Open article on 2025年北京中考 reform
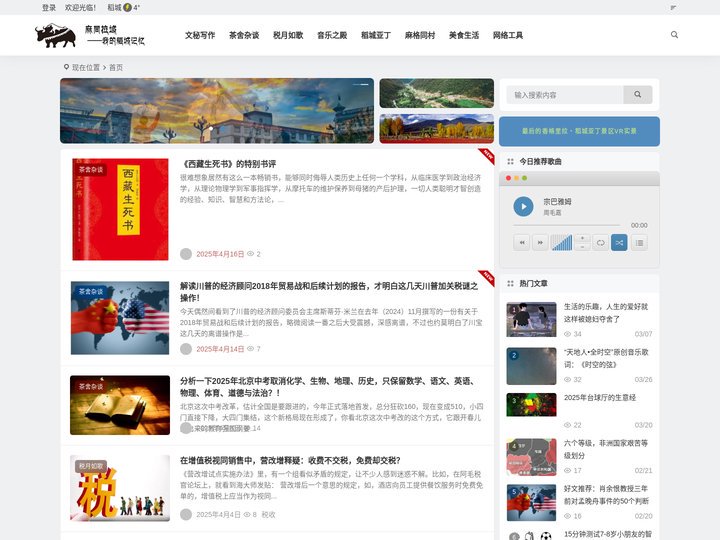 [x=327, y=387]
